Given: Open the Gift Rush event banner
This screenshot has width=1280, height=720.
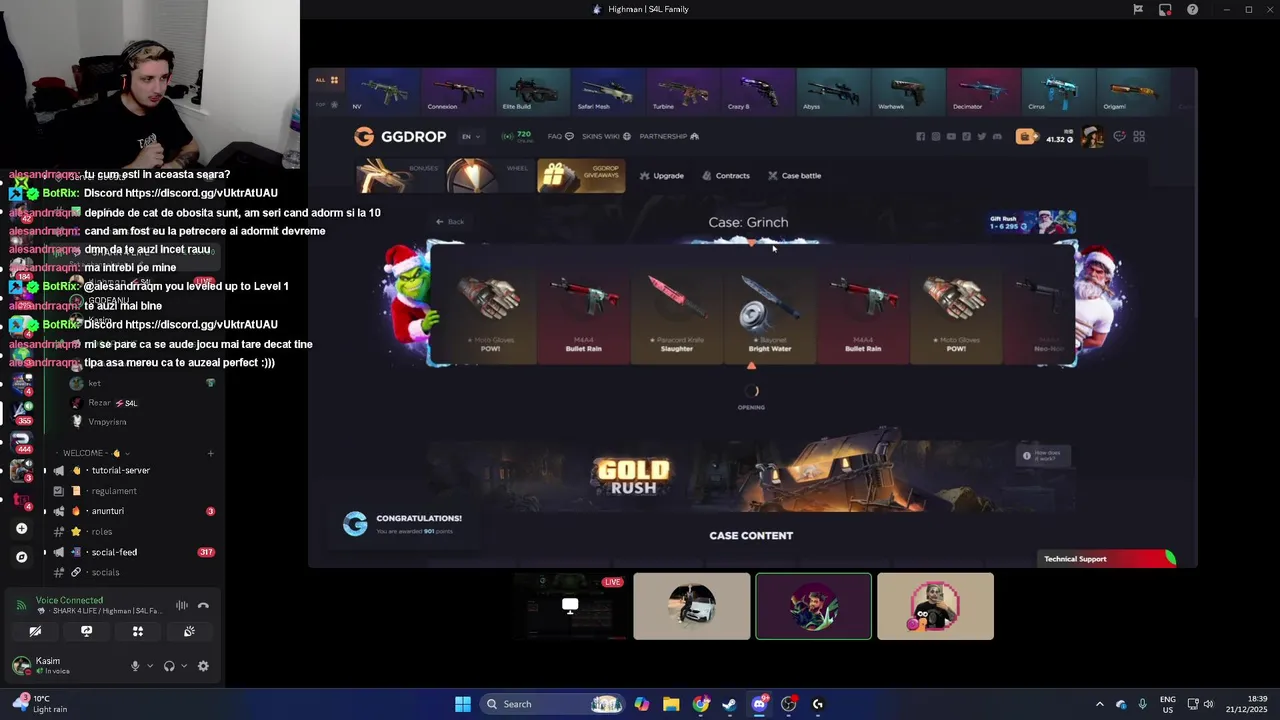Looking at the screenshot, I should coord(1032,222).
